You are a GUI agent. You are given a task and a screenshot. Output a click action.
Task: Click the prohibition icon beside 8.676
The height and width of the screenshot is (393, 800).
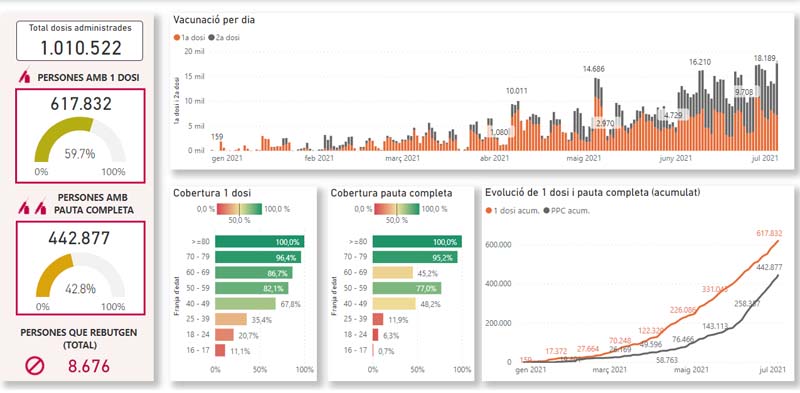click(x=35, y=366)
